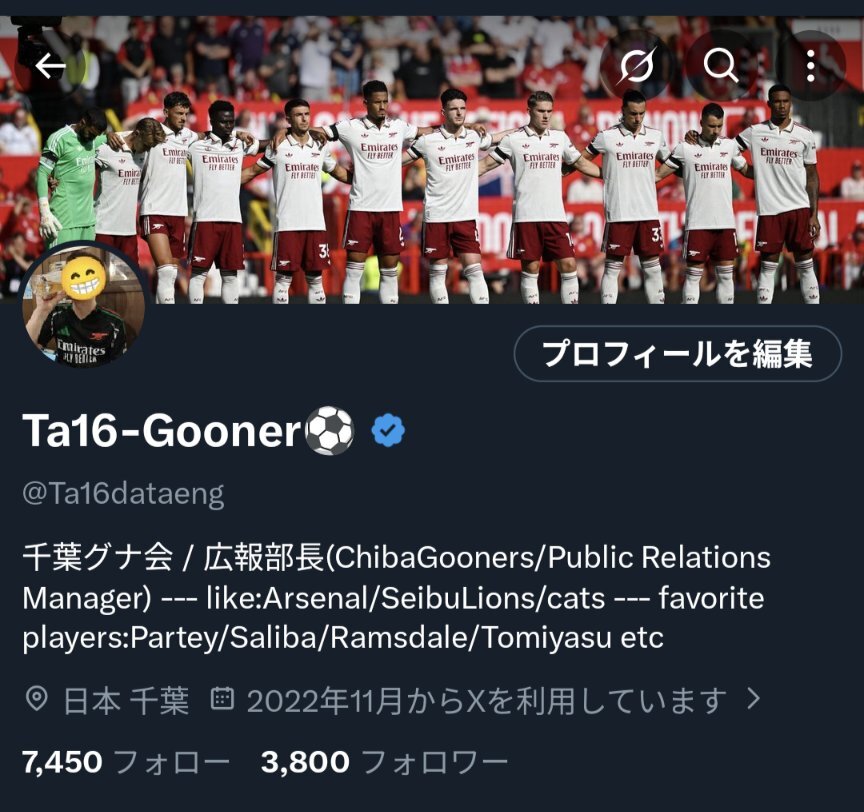
Task: Open the 3,800 フォロワー followers list
Action: click(x=384, y=762)
